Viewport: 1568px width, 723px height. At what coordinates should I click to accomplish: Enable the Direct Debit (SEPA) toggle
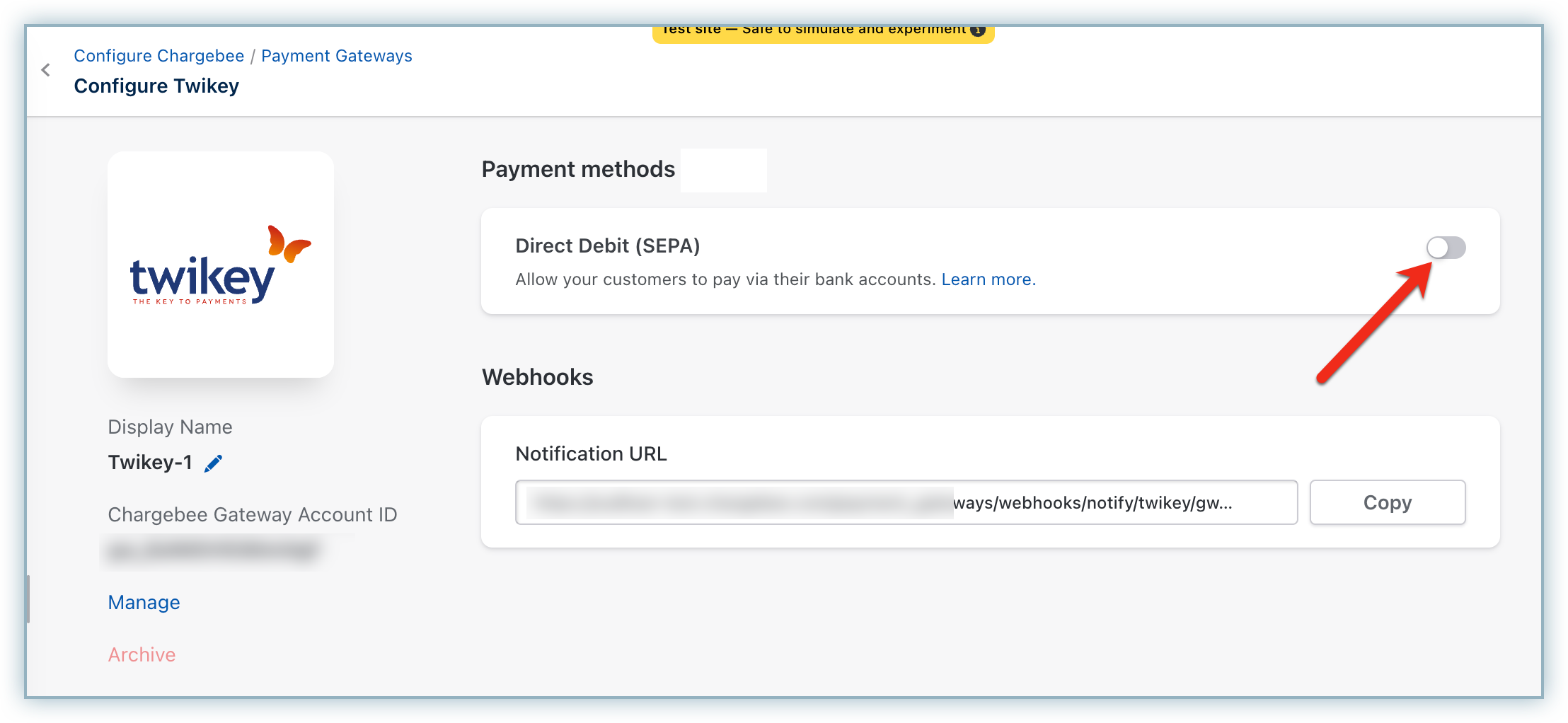pos(1446,248)
